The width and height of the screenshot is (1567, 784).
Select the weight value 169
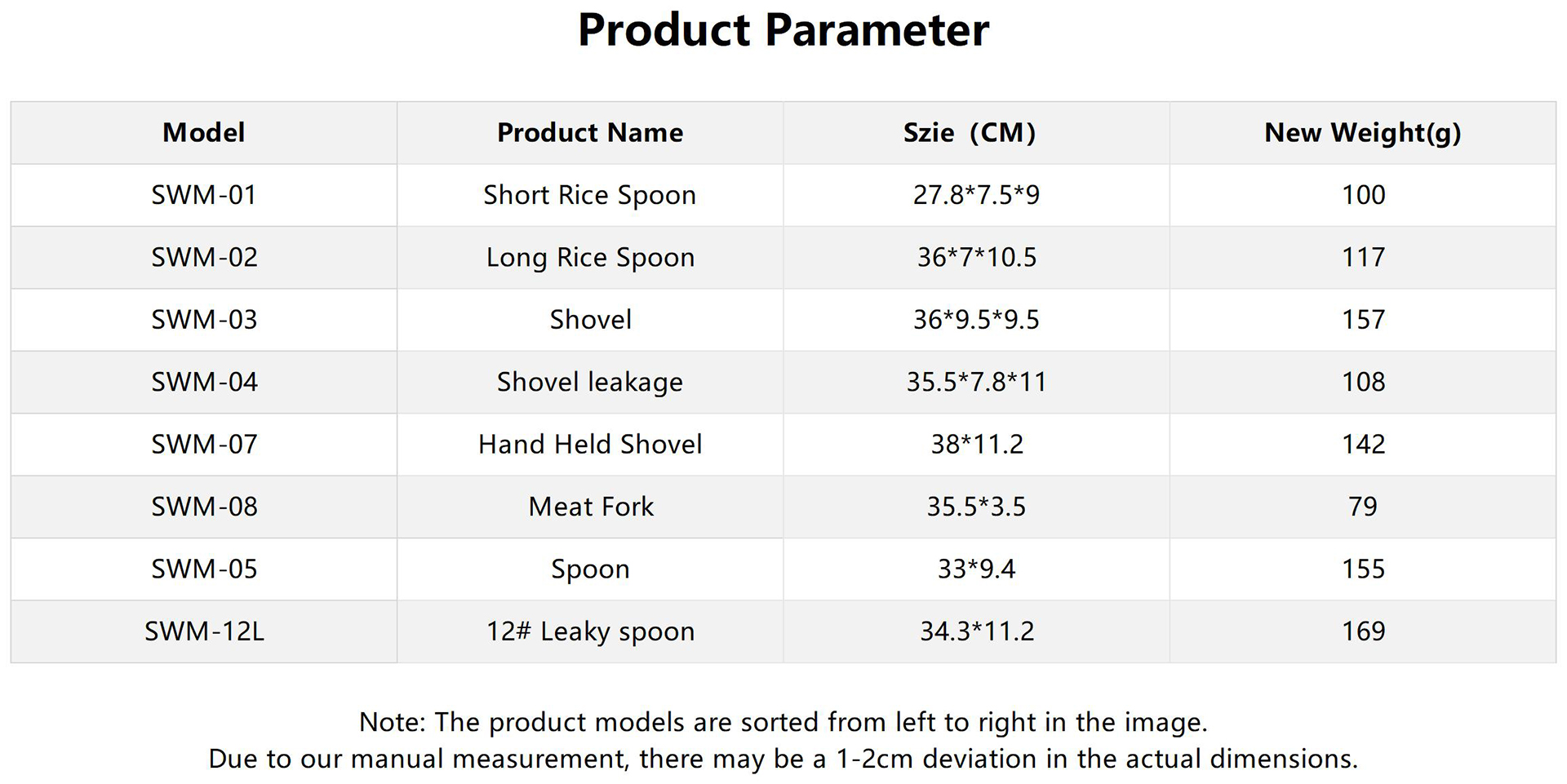[1363, 631]
